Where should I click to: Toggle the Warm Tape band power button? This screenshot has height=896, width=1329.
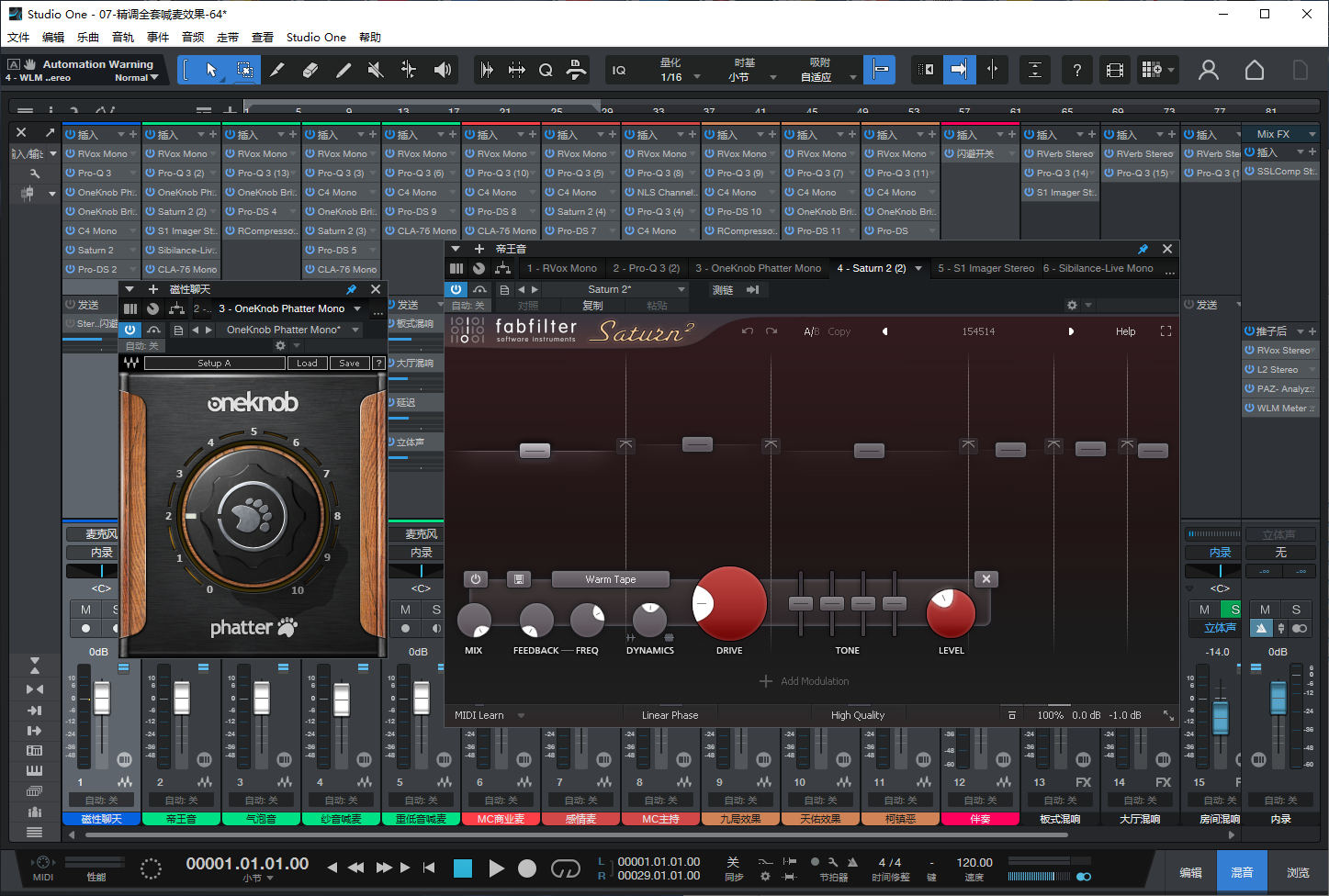tap(476, 579)
